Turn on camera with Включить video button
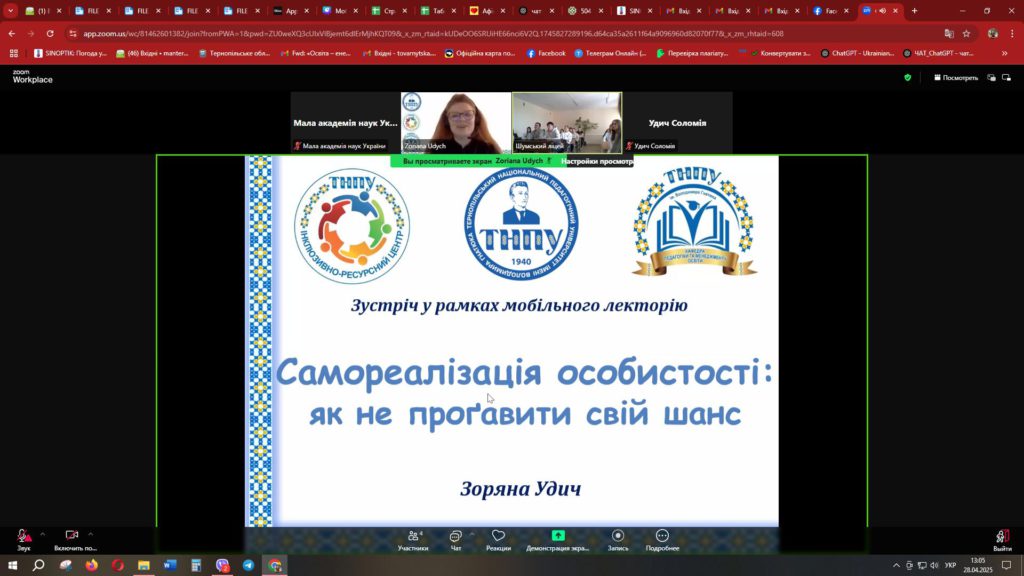The width and height of the screenshot is (1024, 576). point(74,540)
